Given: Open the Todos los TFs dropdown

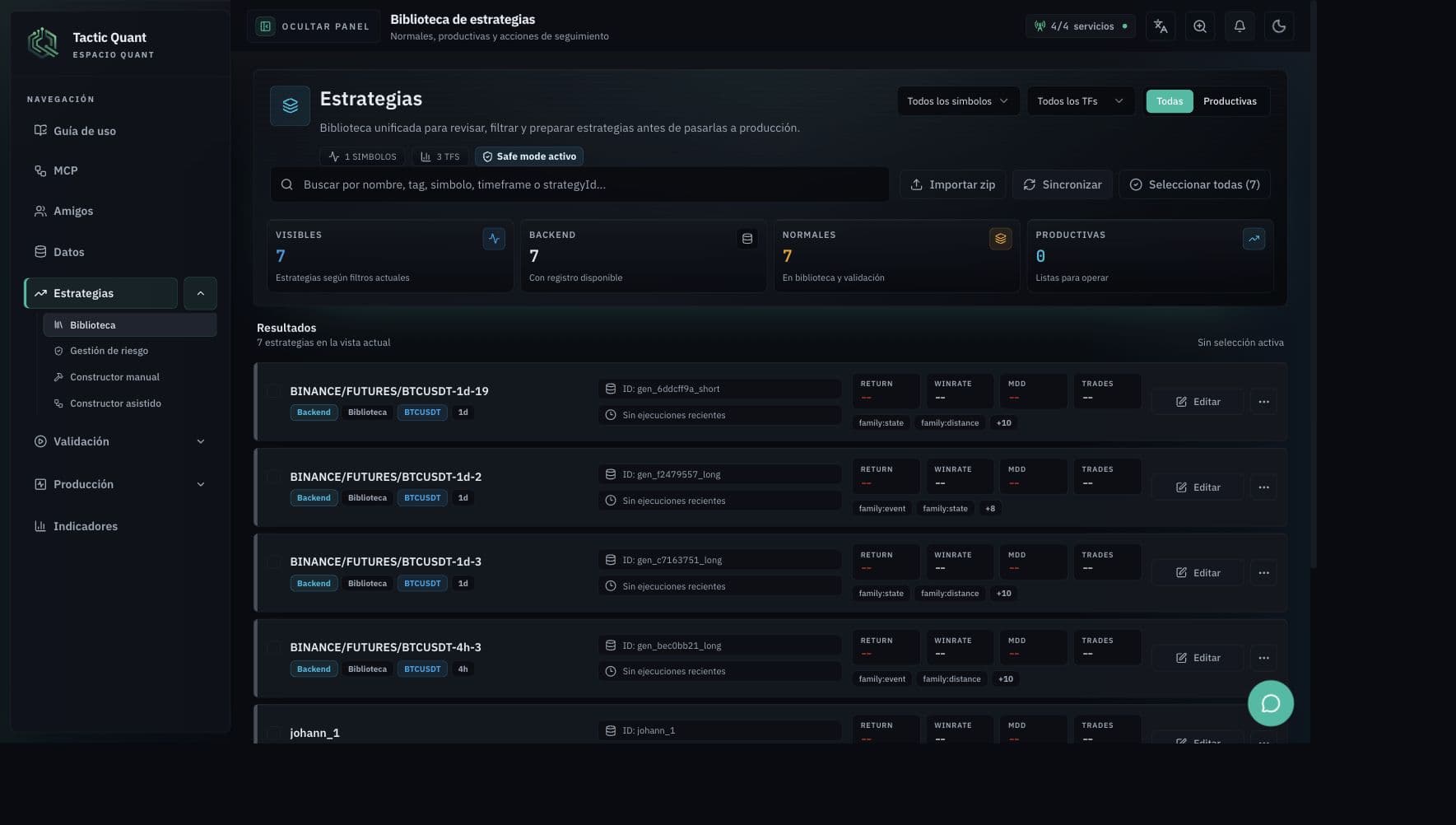Looking at the screenshot, I should click(x=1081, y=101).
